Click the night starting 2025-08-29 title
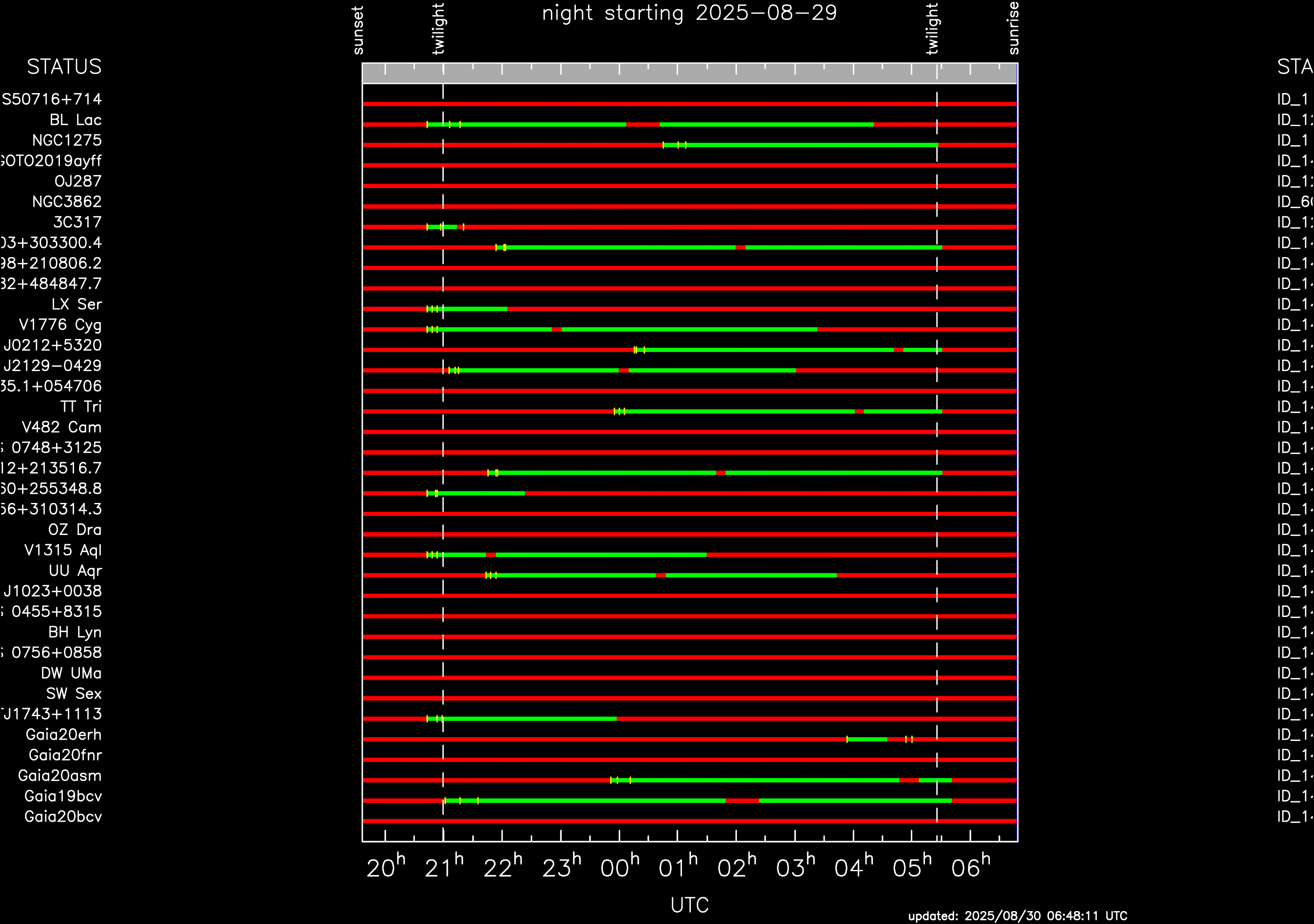Screen dimensions: 1314x924 689,13
